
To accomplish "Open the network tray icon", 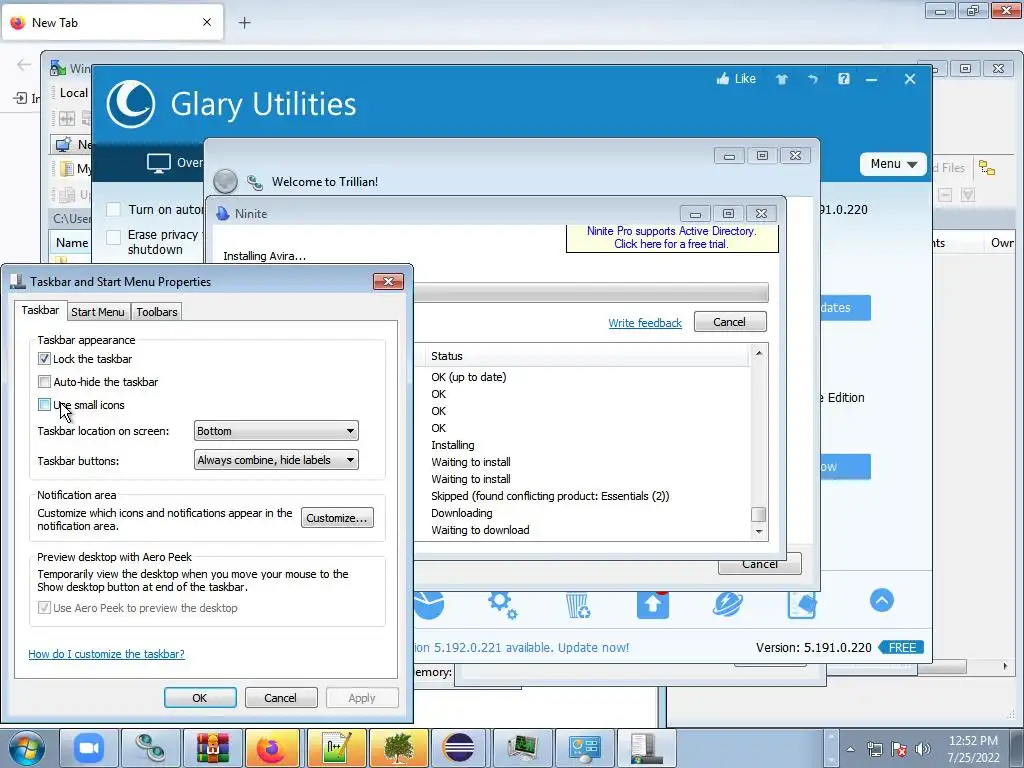I will coord(874,749).
